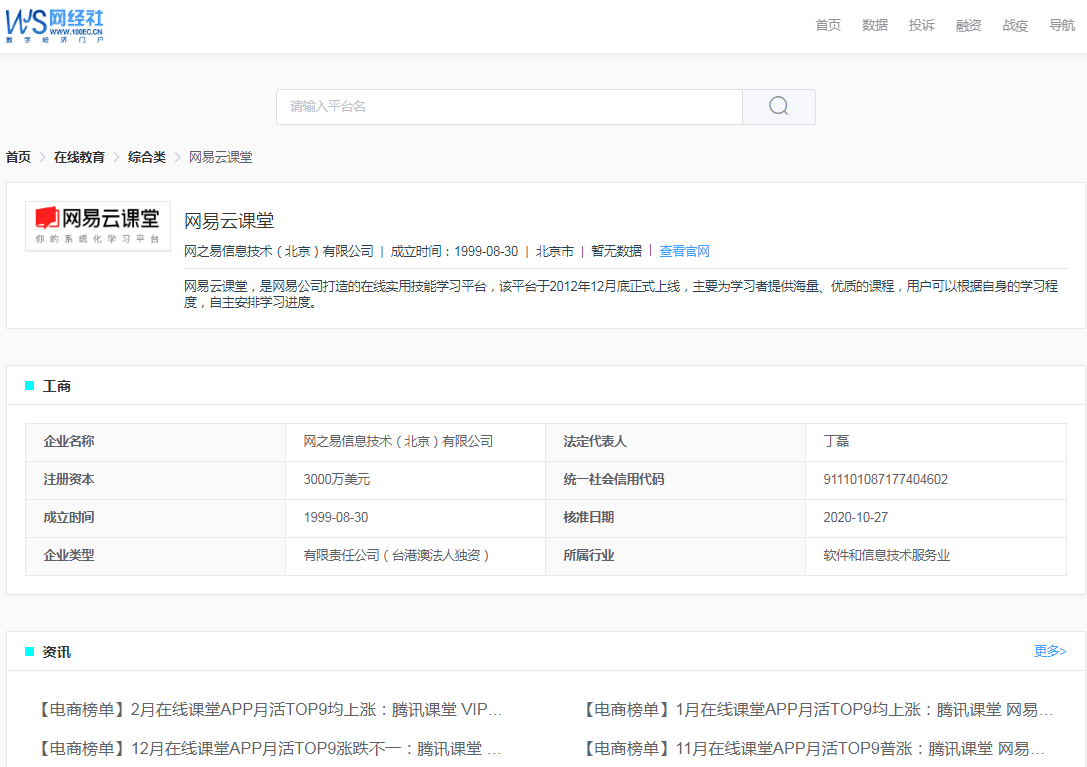Screen dimensions: 1087x767
Task: Click the magnifier search button
Action: coord(779,107)
